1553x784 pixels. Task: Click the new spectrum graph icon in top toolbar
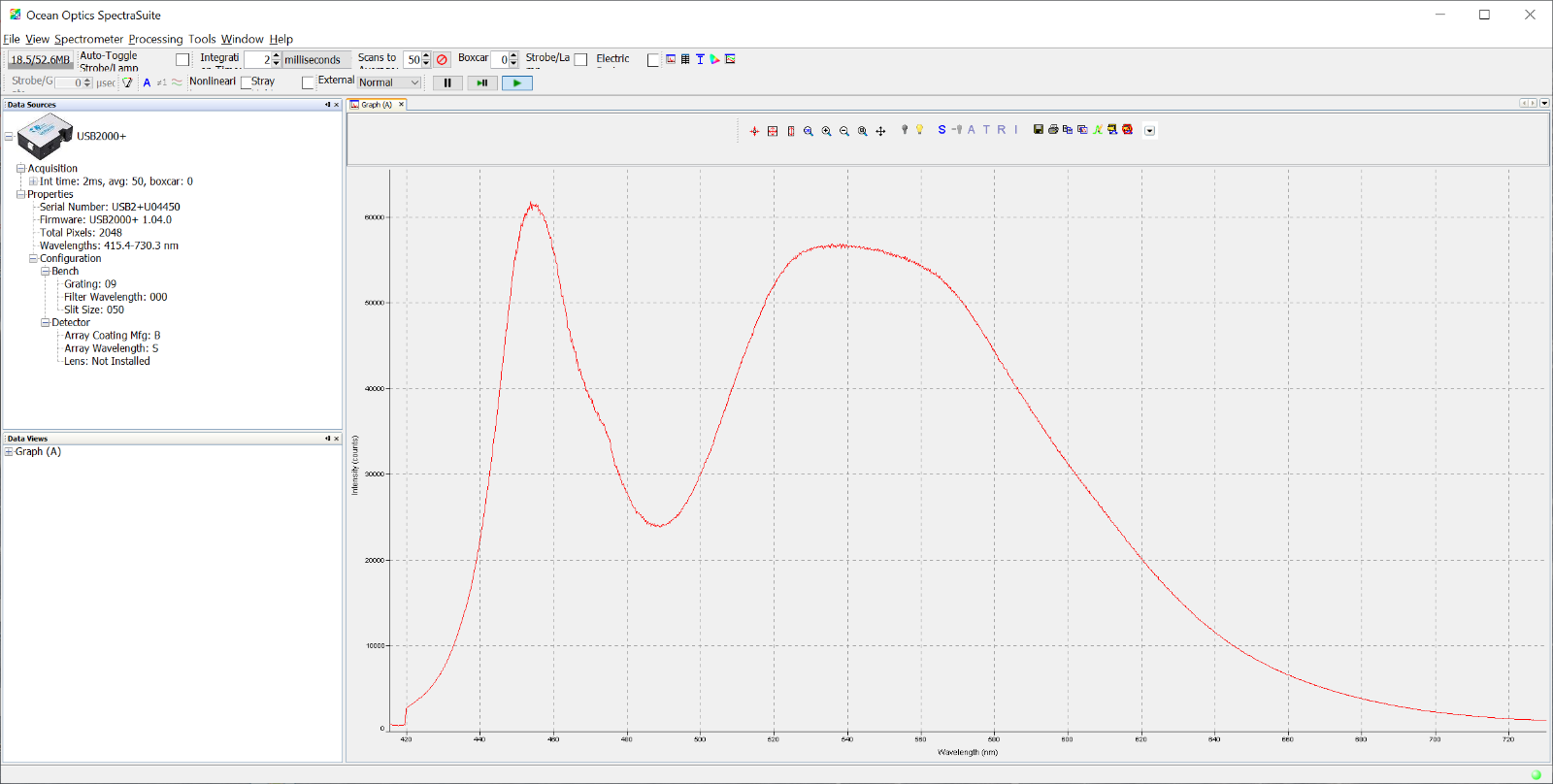click(671, 59)
